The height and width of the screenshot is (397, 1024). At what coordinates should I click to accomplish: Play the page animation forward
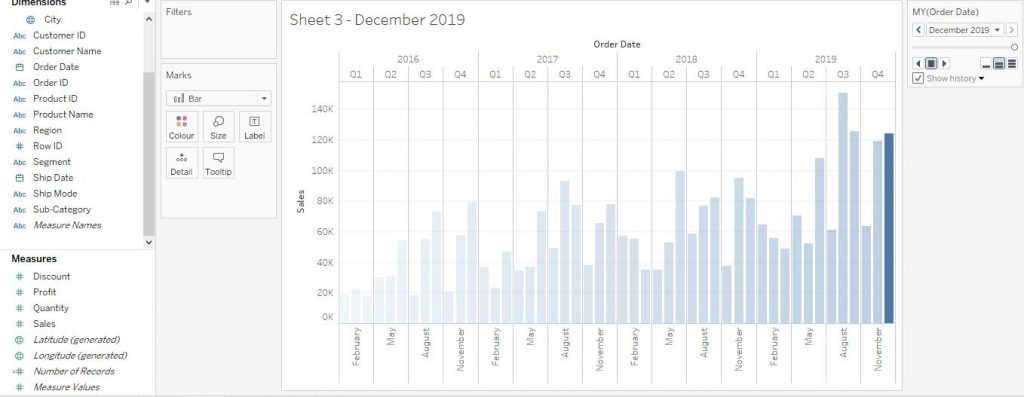[944, 63]
